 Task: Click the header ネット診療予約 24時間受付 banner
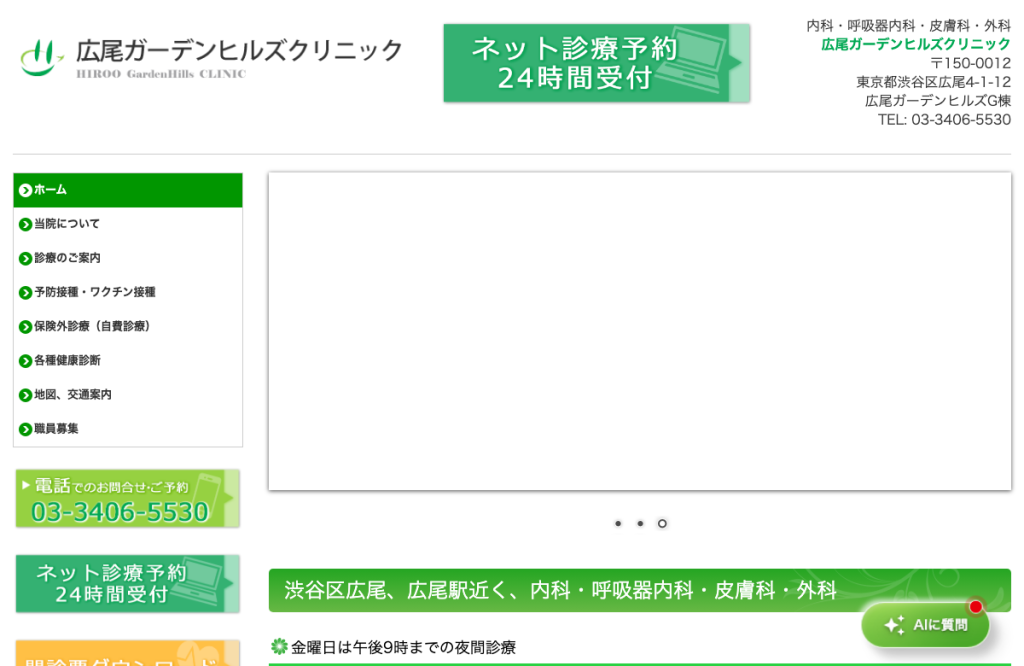597,63
